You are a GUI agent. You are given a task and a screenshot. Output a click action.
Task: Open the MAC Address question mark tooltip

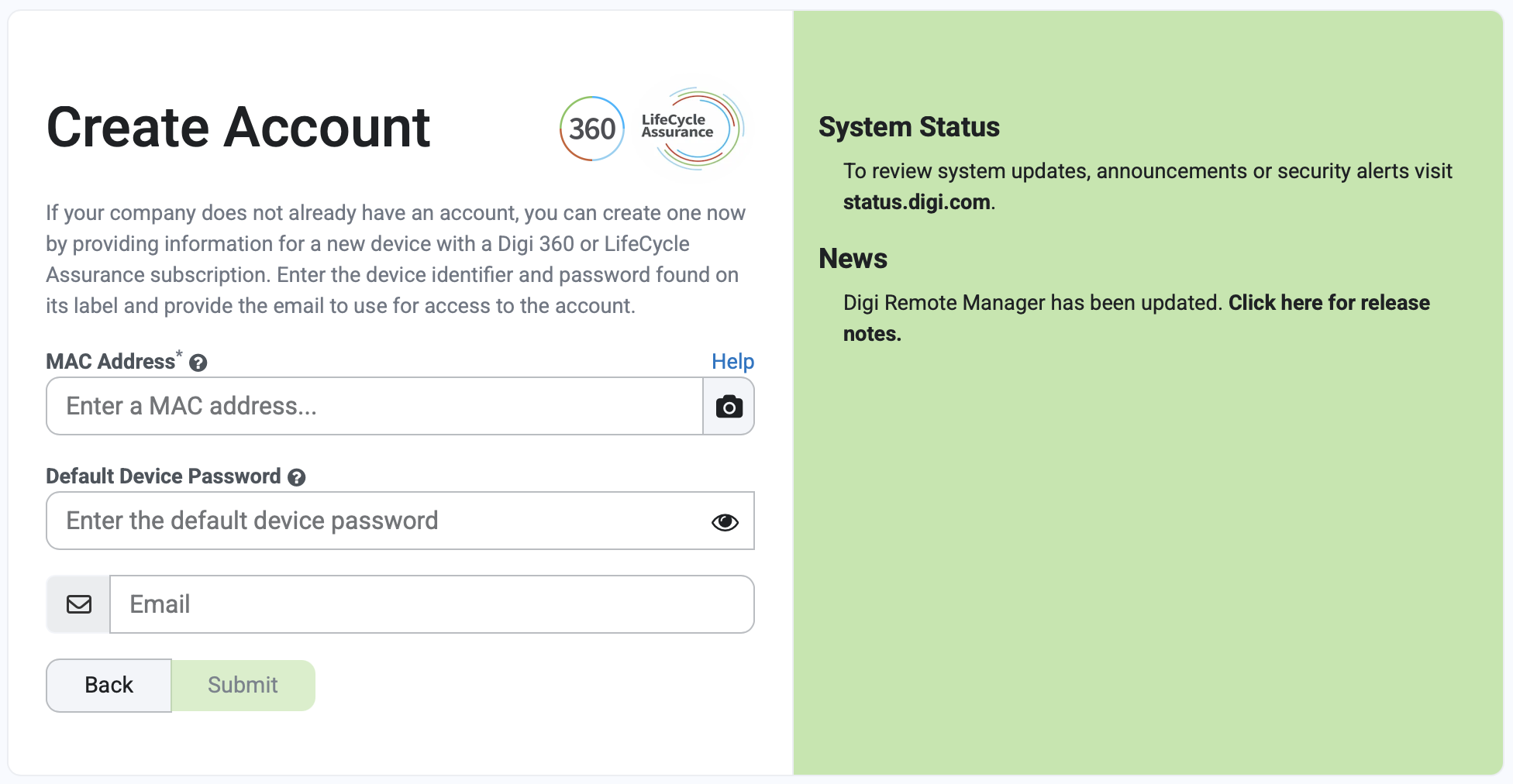198,363
